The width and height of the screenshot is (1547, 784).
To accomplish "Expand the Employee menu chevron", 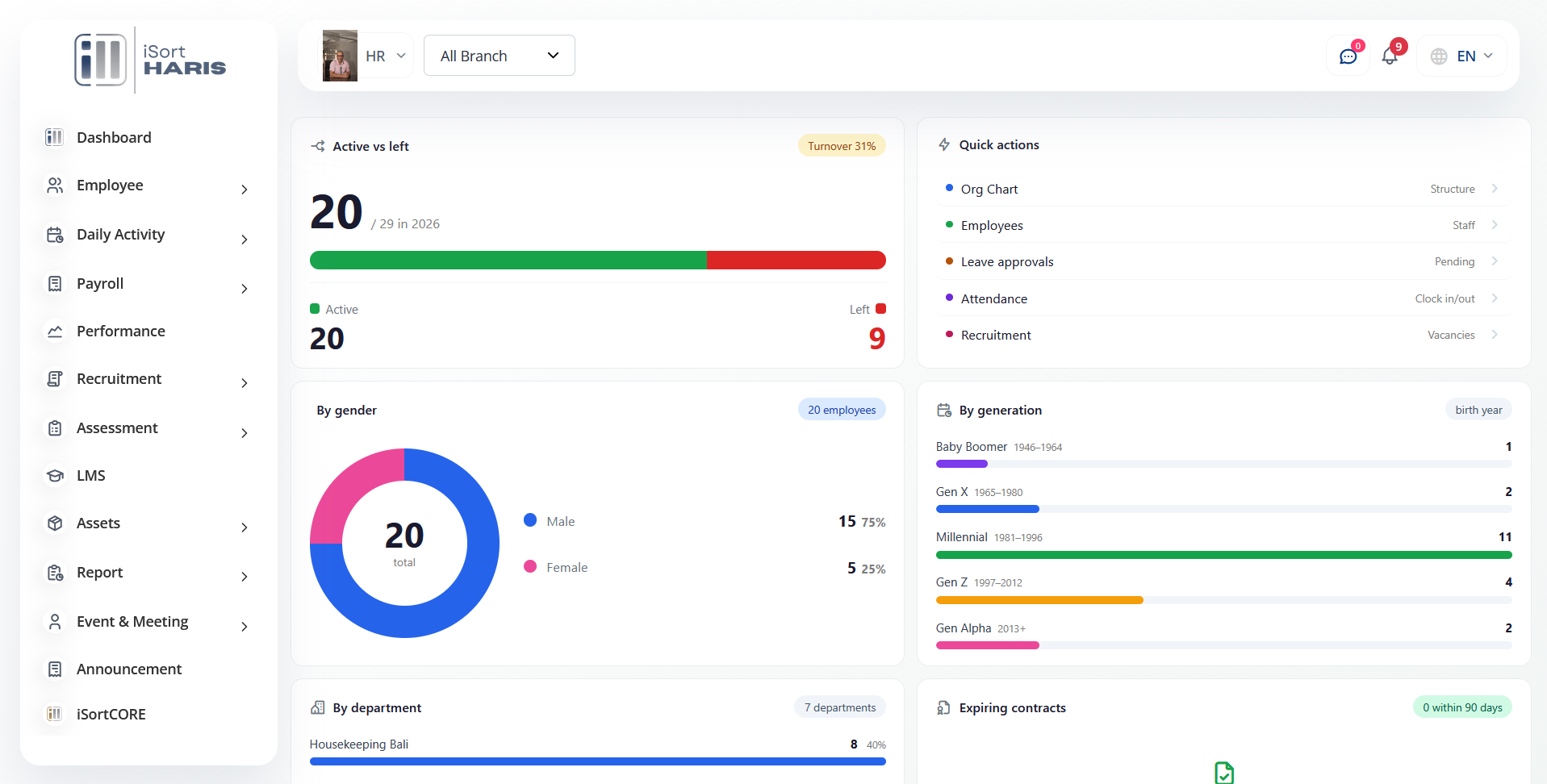I will (245, 190).
